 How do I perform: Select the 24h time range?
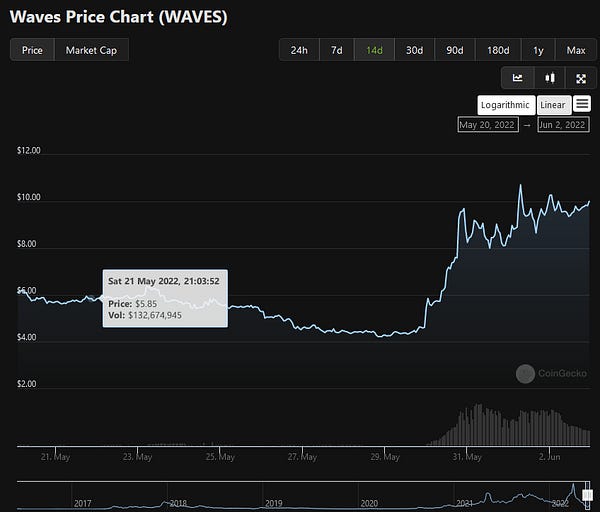(x=299, y=50)
